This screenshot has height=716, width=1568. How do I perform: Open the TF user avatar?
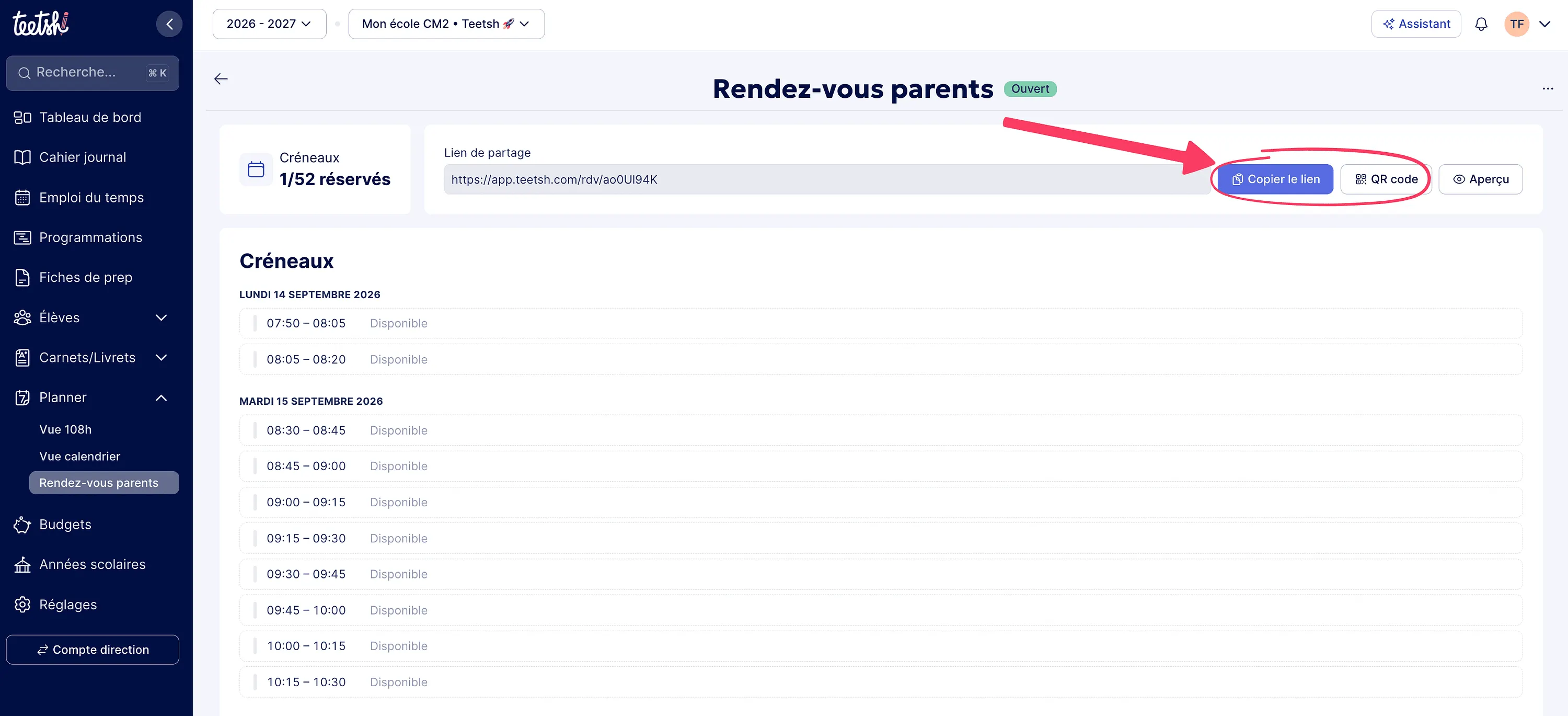click(1517, 24)
